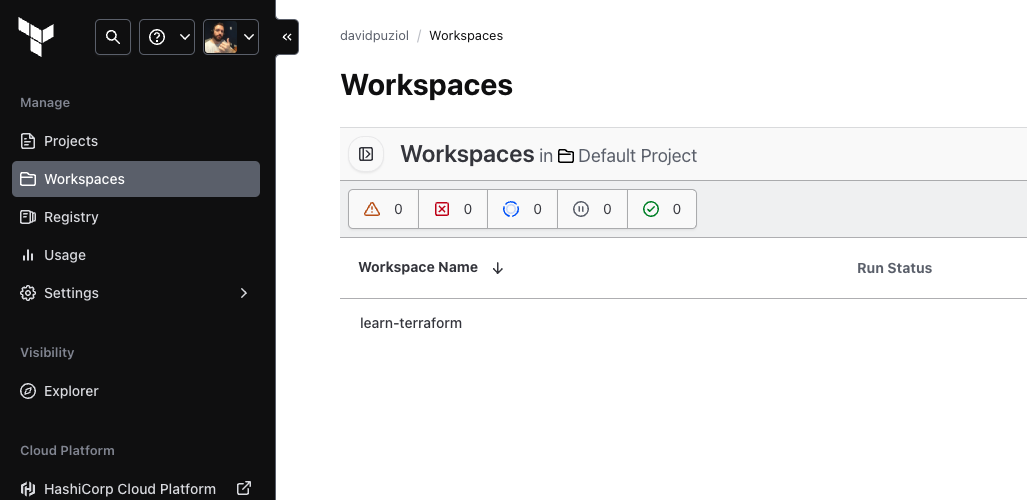Go to Projects in sidebar
The width and height of the screenshot is (1027, 500).
[x=71, y=141]
